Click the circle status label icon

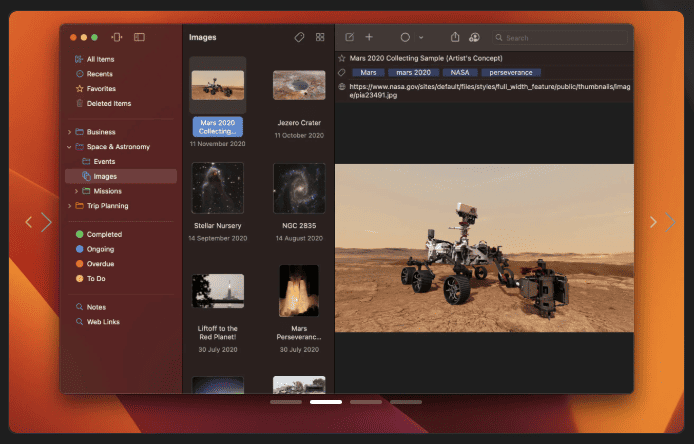(x=405, y=37)
